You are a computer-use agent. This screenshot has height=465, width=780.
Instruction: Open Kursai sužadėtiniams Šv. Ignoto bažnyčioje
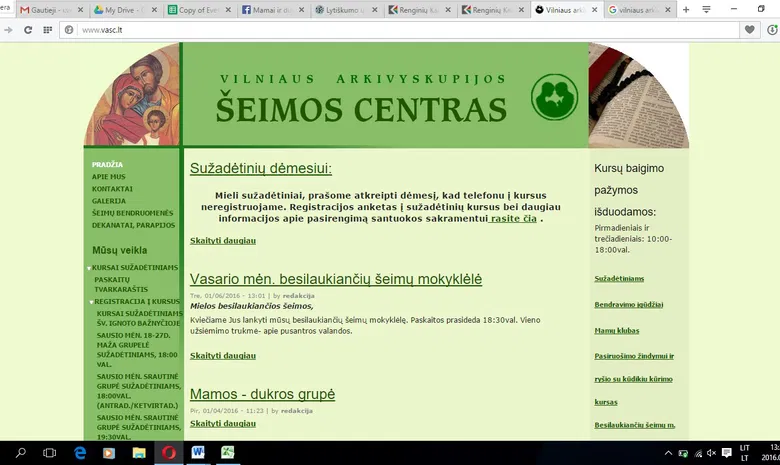139,318
